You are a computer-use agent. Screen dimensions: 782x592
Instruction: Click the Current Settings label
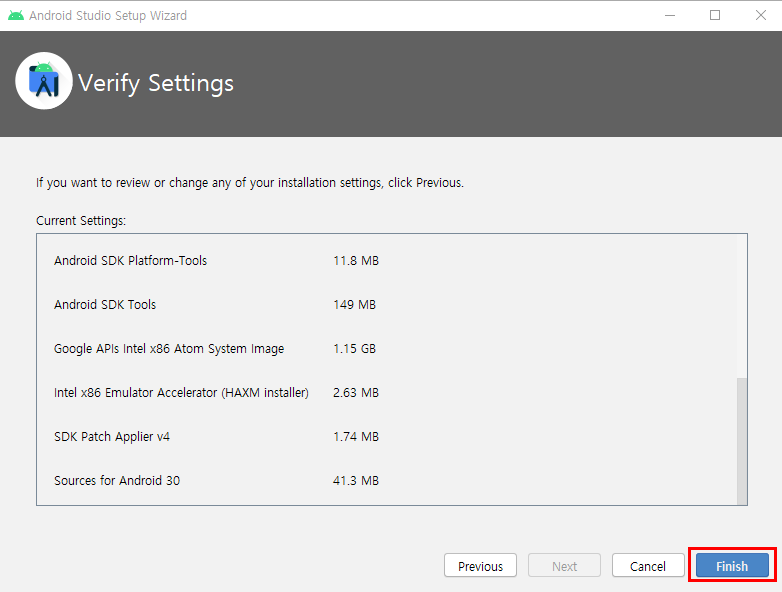[81, 220]
